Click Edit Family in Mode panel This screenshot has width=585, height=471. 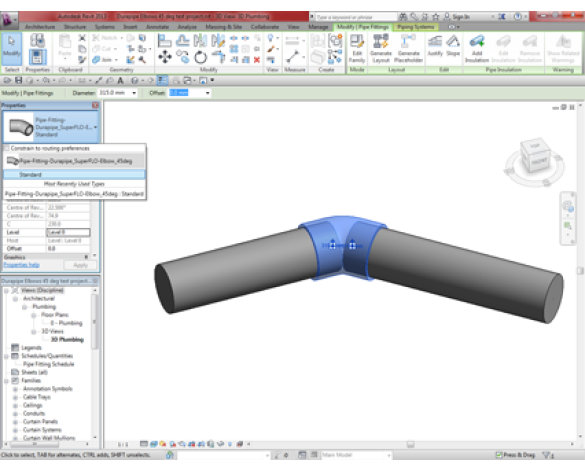coord(357,49)
